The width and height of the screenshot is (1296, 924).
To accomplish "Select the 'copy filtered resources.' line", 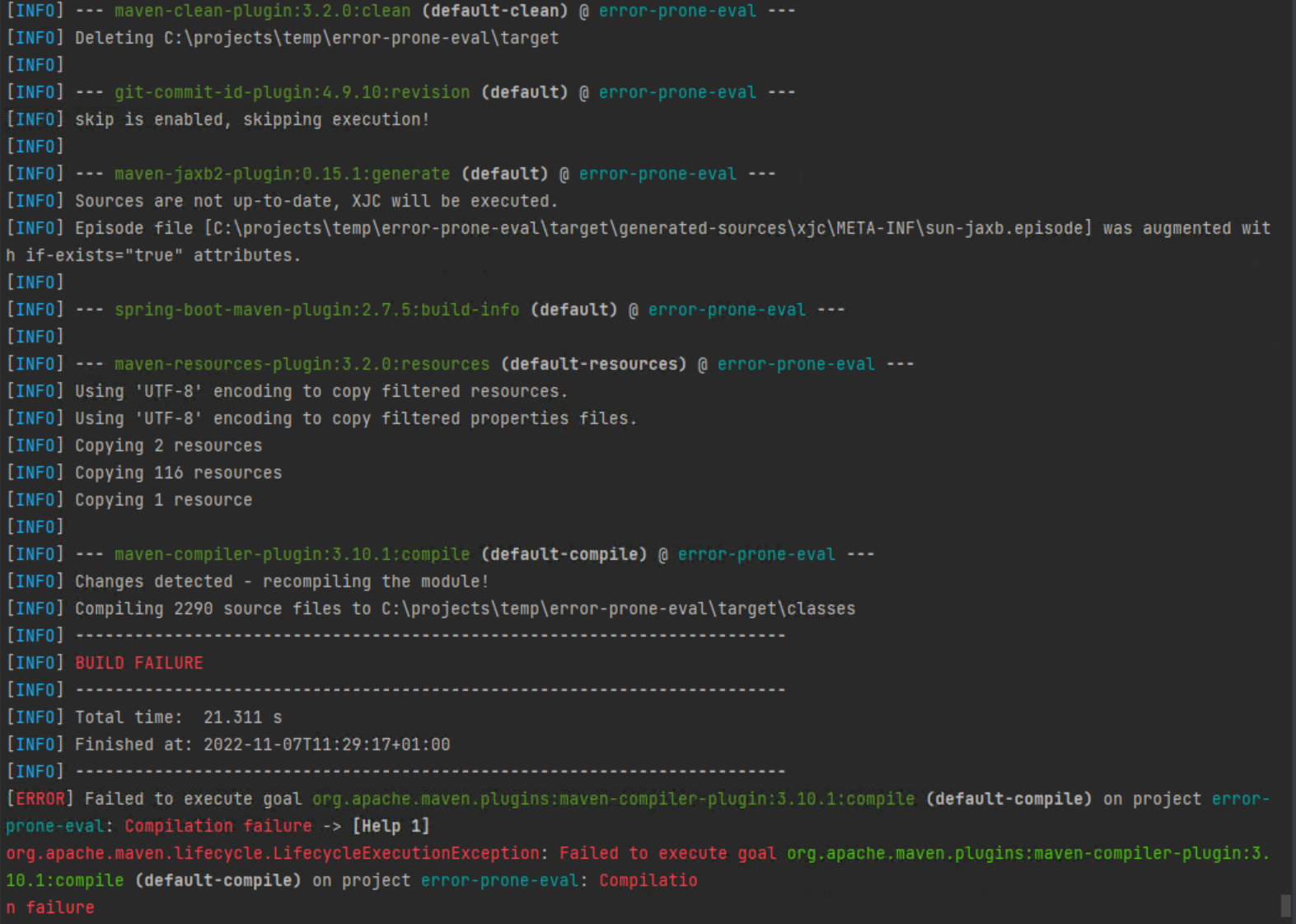I will [321, 391].
